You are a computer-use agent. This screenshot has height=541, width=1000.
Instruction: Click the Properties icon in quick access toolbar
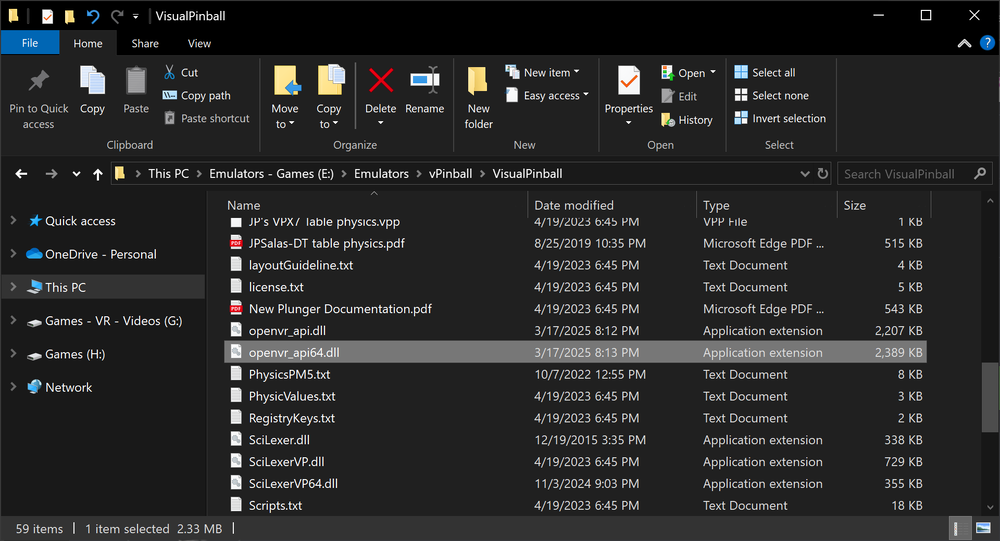click(x=47, y=16)
